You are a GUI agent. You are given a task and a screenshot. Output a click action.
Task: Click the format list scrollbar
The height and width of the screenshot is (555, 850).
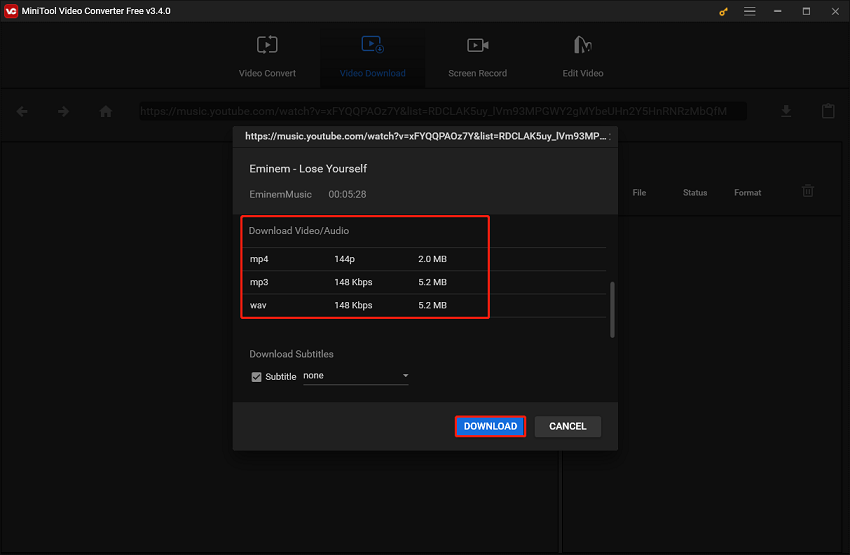tap(613, 309)
